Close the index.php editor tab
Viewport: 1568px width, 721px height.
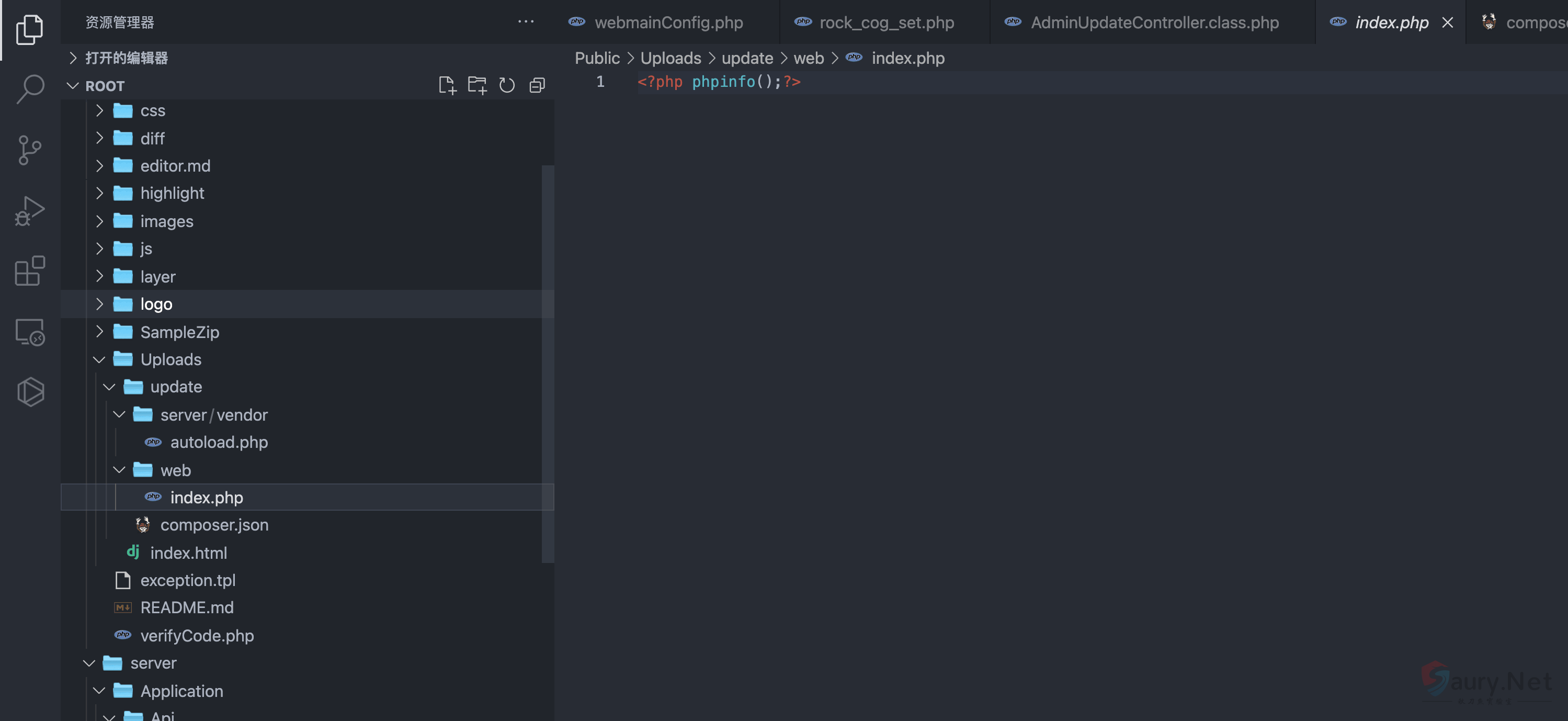point(1448,22)
